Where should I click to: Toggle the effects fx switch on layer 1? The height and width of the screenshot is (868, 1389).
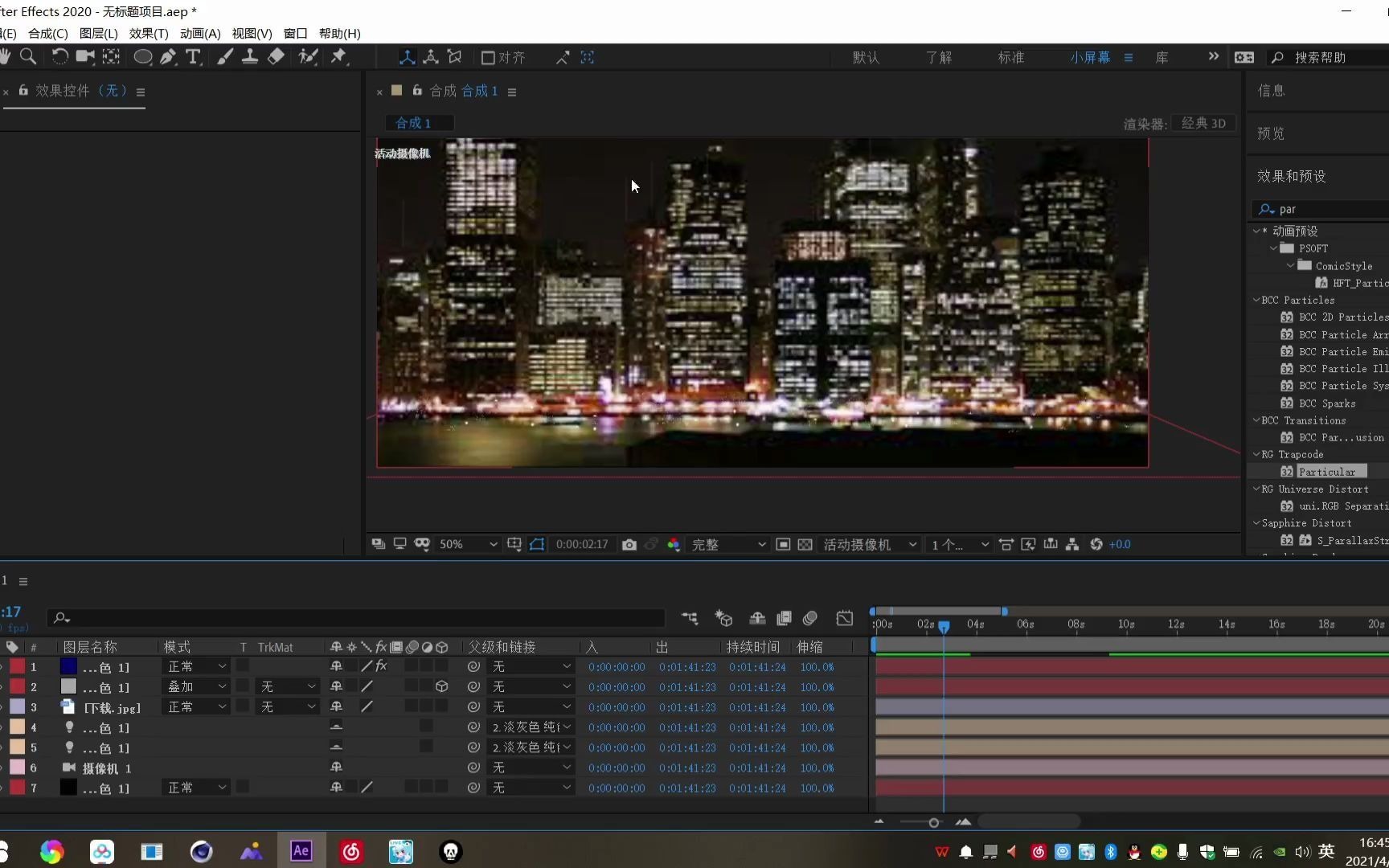(x=382, y=666)
